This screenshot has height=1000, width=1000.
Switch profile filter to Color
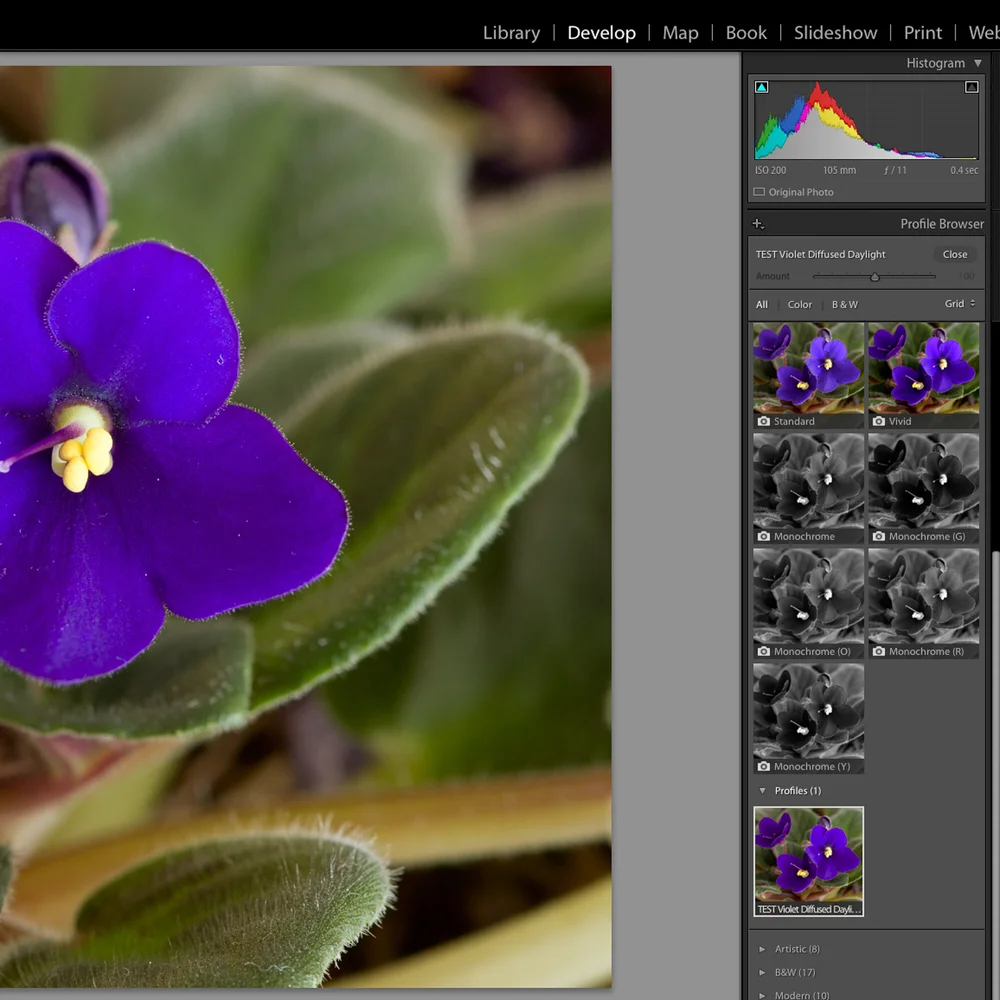click(x=800, y=304)
